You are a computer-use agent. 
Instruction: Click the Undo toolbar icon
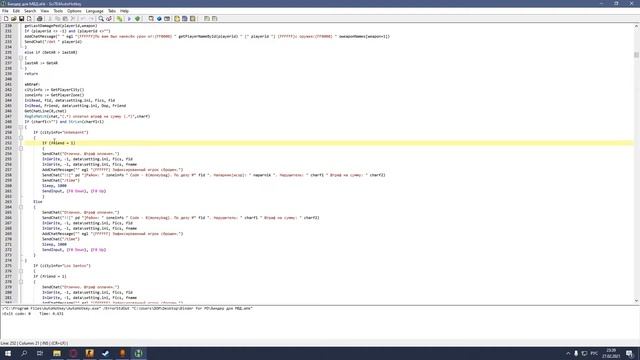[83, 18]
